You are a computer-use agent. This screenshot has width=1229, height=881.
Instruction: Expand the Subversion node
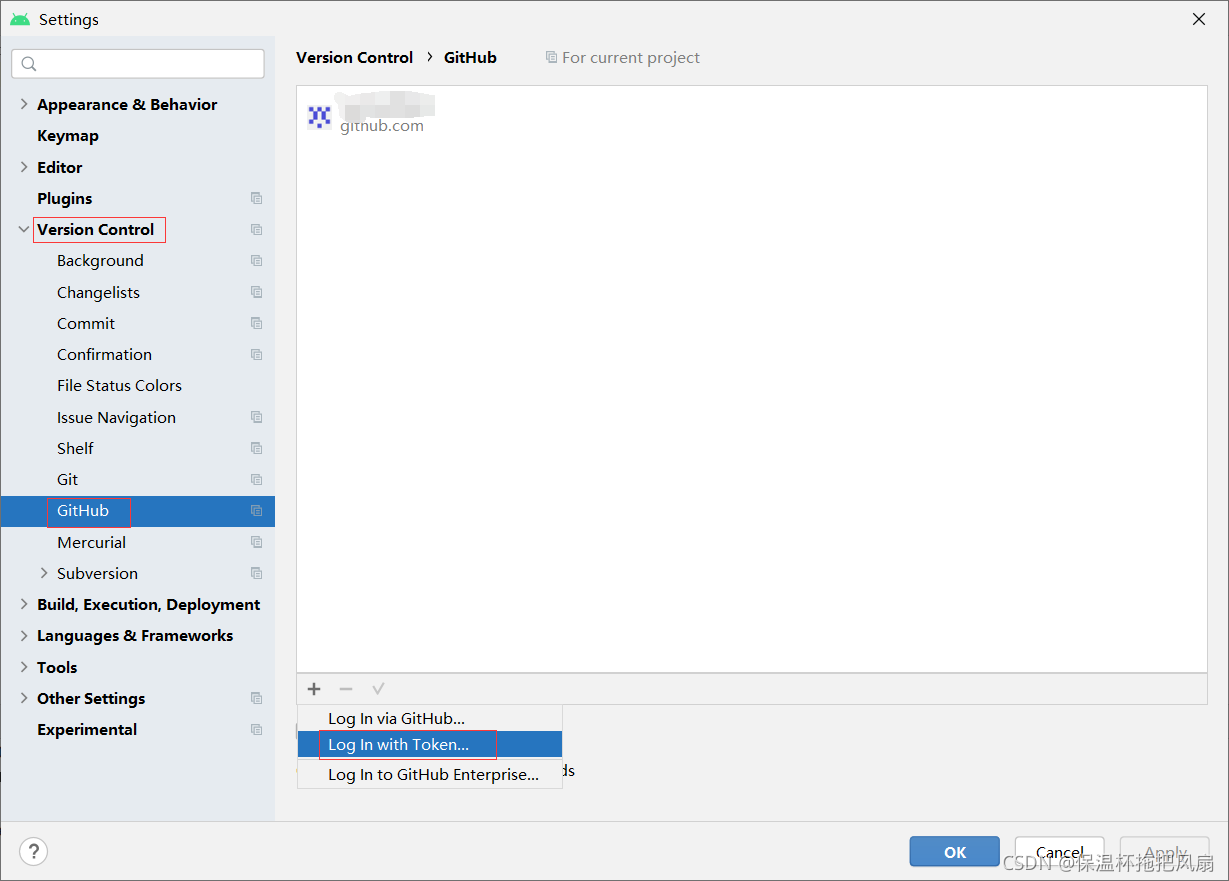pos(44,573)
